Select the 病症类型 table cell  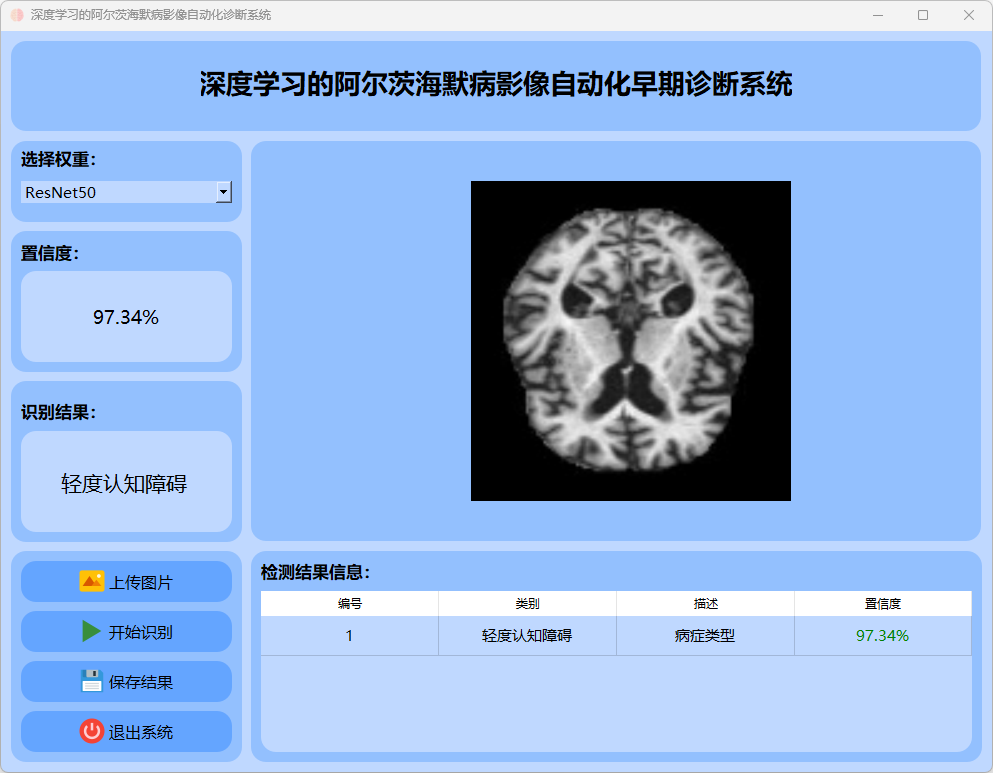click(705, 636)
